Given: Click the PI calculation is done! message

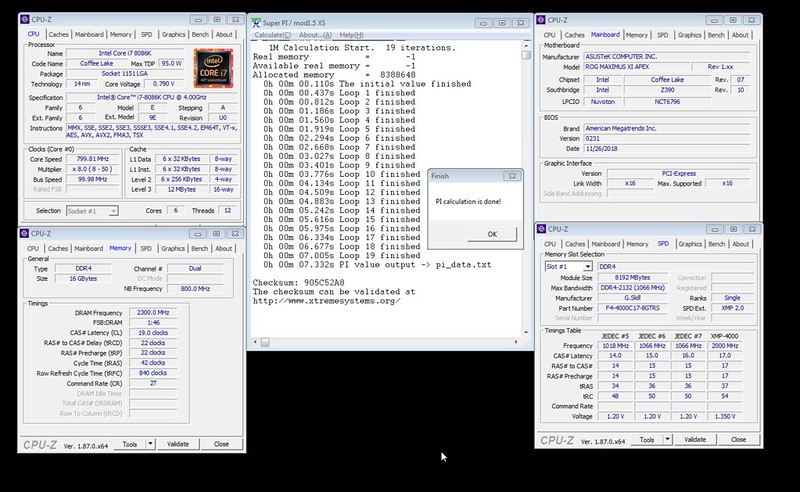Looking at the screenshot, I should (x=468, y=202).
